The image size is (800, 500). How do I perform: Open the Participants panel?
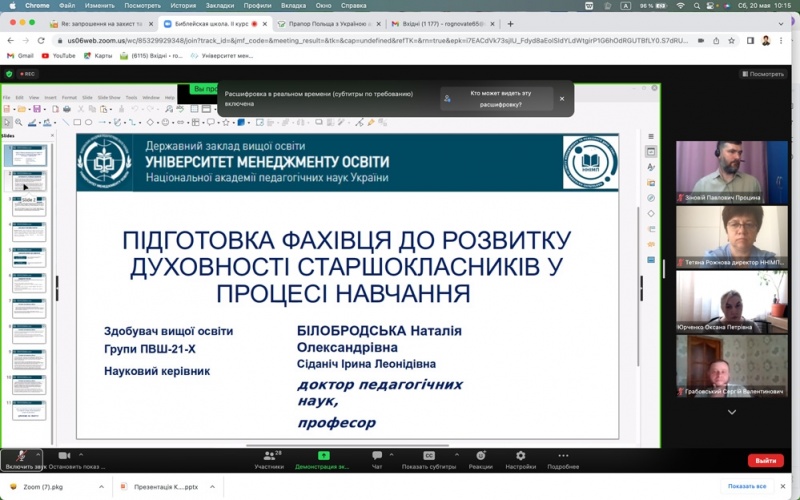(268, 457)
